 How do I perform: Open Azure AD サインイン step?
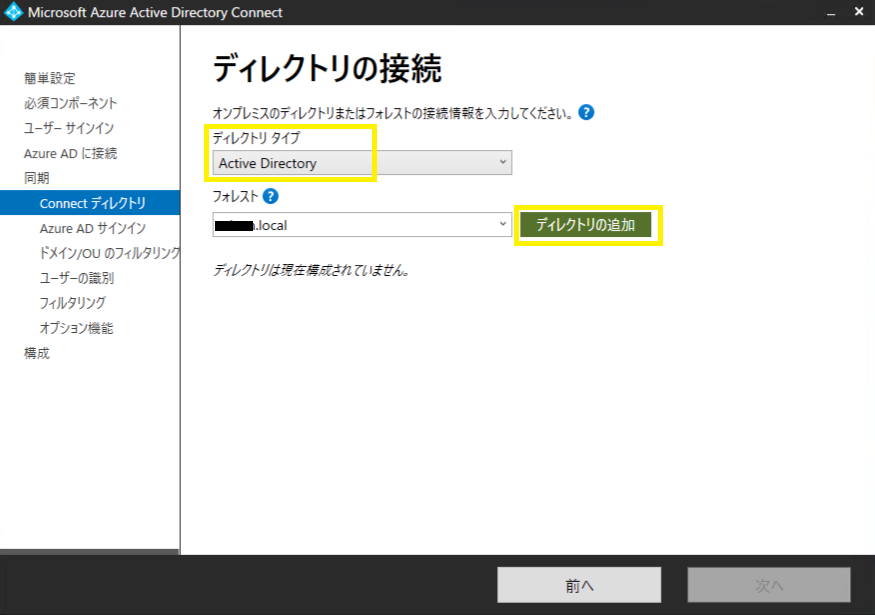tap(93, 228)
